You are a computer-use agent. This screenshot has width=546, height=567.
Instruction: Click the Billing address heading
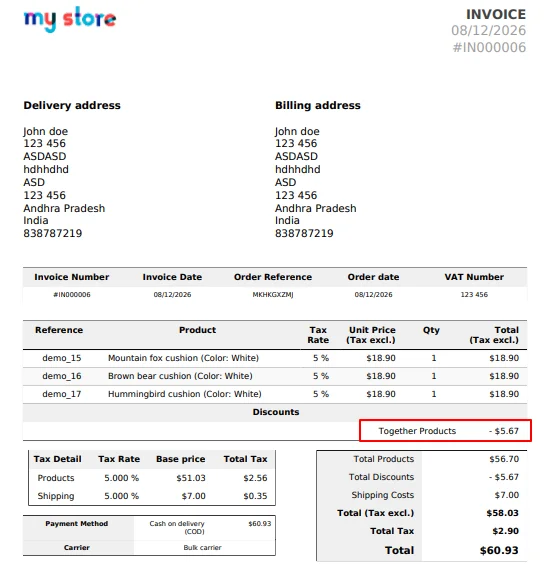click(318, 105)
